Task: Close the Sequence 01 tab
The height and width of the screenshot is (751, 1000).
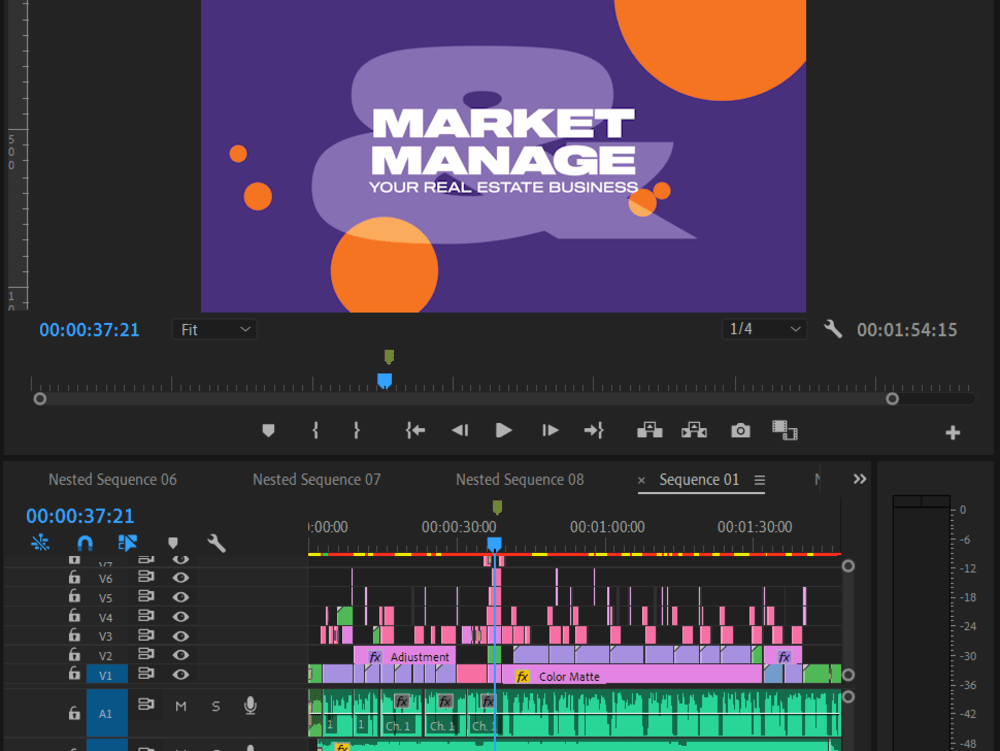Action: pos(642,481)
